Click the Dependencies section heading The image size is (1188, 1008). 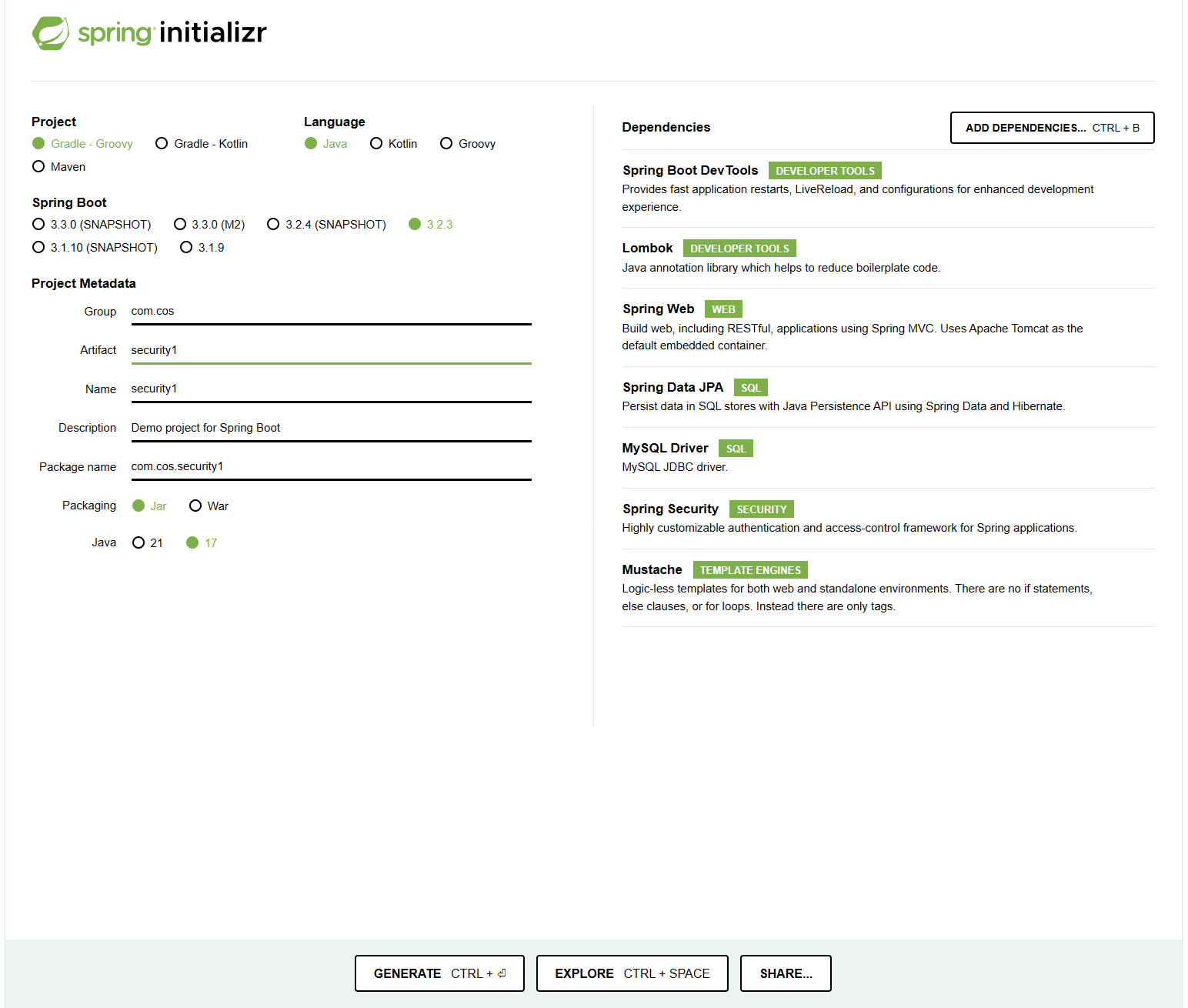(x=666, y=127)
